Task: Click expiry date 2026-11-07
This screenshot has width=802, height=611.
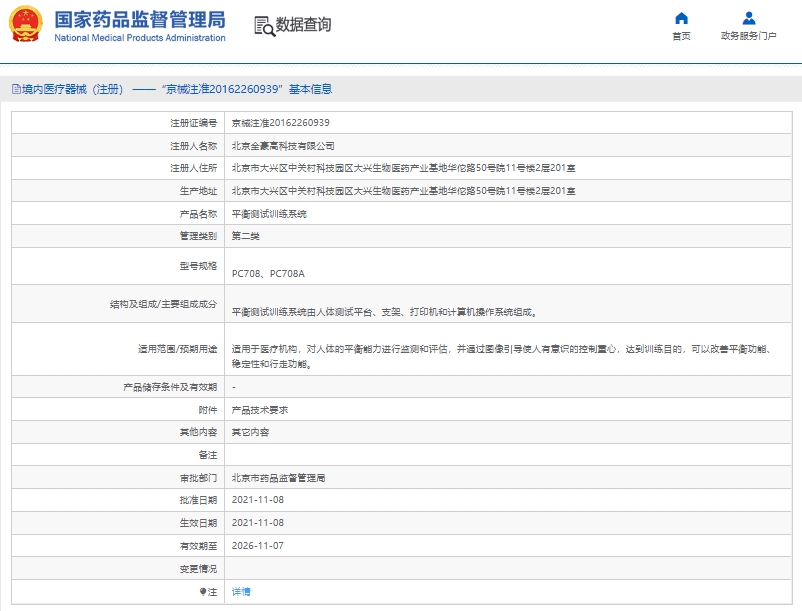Action: click(258, 546)
